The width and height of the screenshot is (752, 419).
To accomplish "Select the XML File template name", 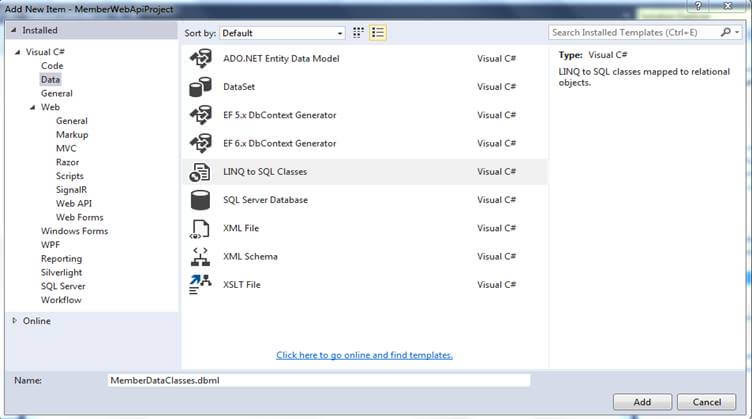I will tap(241, 228).
